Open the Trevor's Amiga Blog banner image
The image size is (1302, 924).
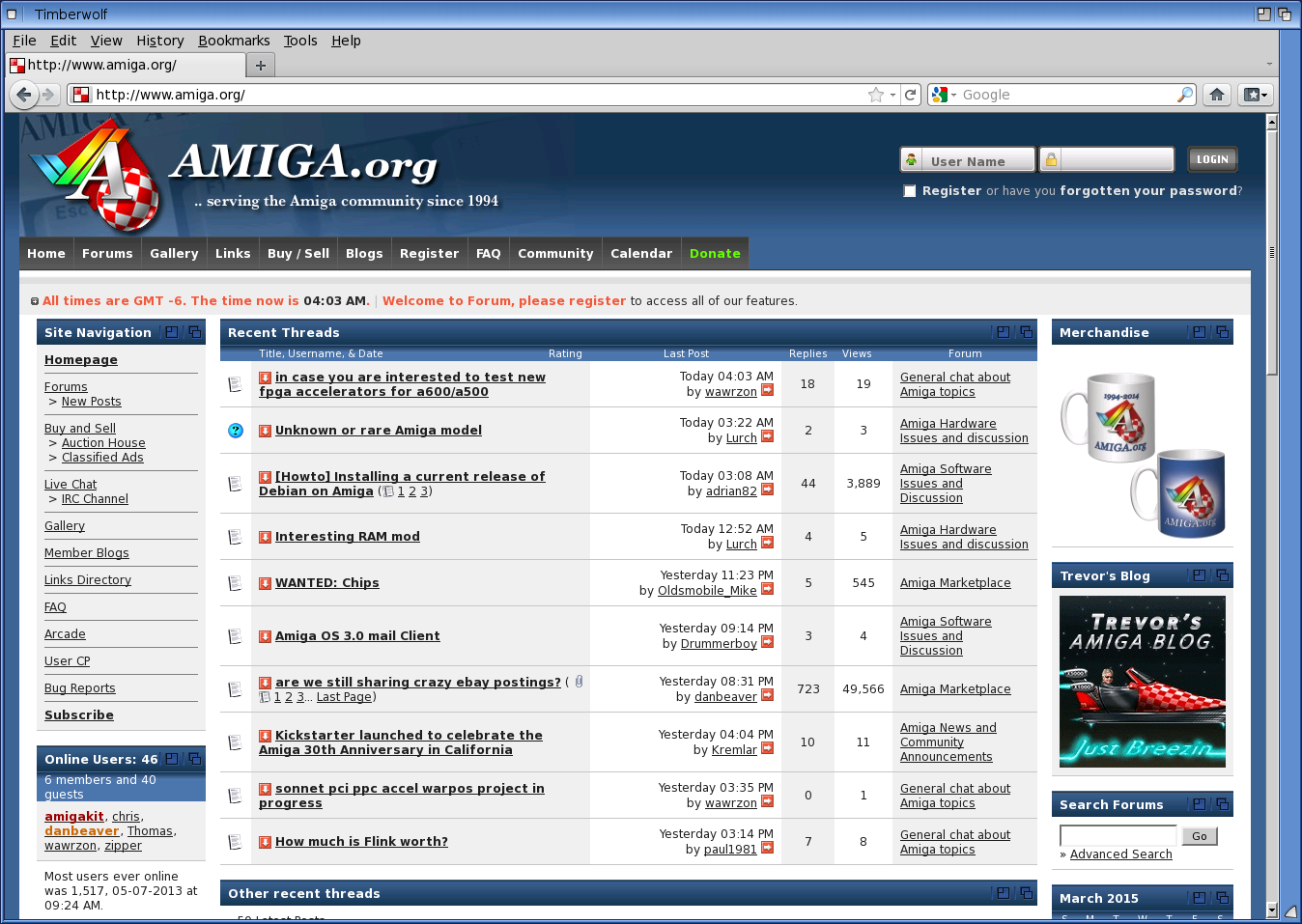pos(1143,682)
